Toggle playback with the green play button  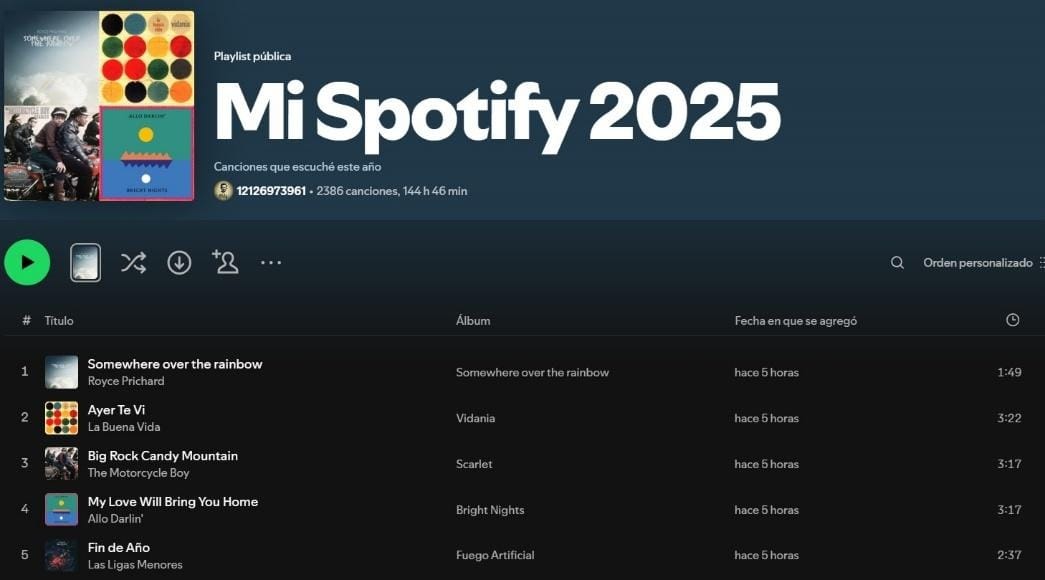tap(27, 261)
